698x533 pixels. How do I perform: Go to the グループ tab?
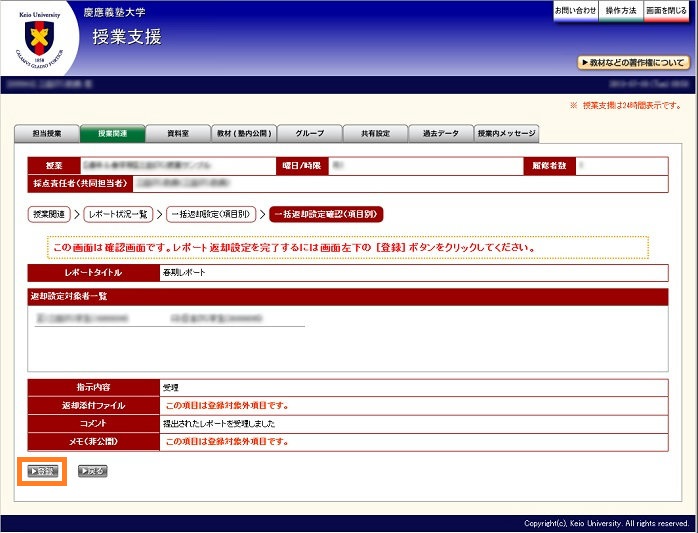pos(309,133)
